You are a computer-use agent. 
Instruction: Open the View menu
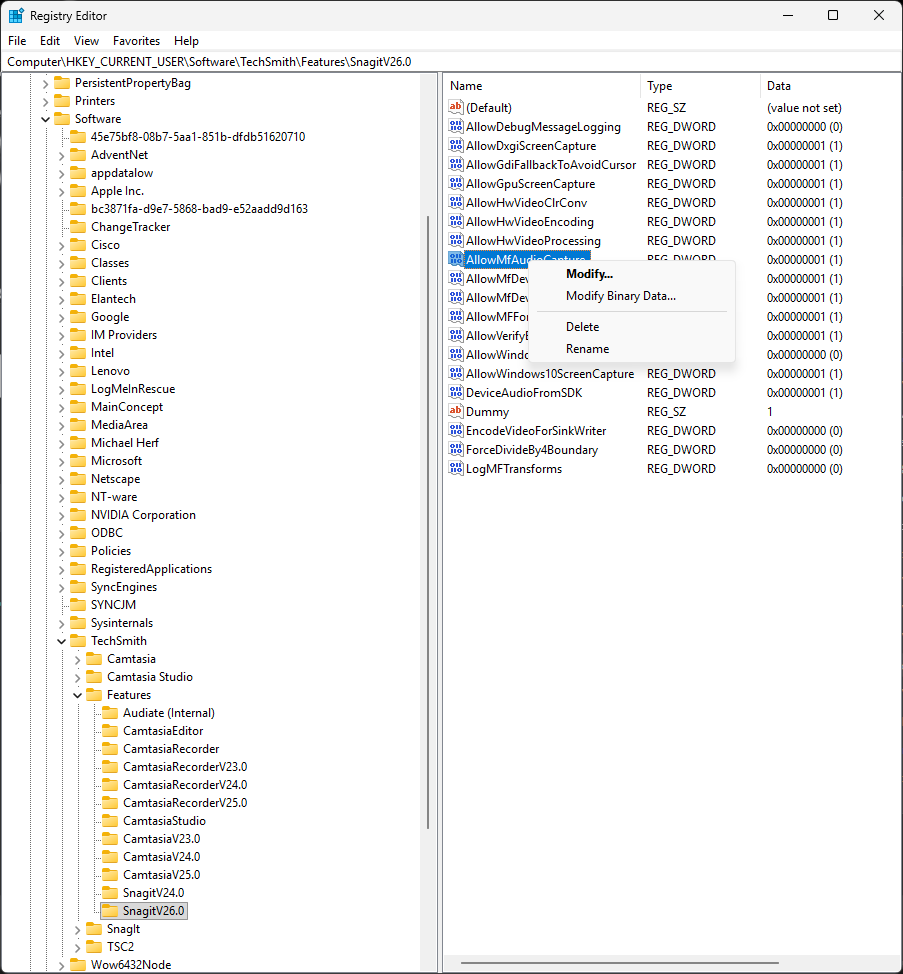86,40
